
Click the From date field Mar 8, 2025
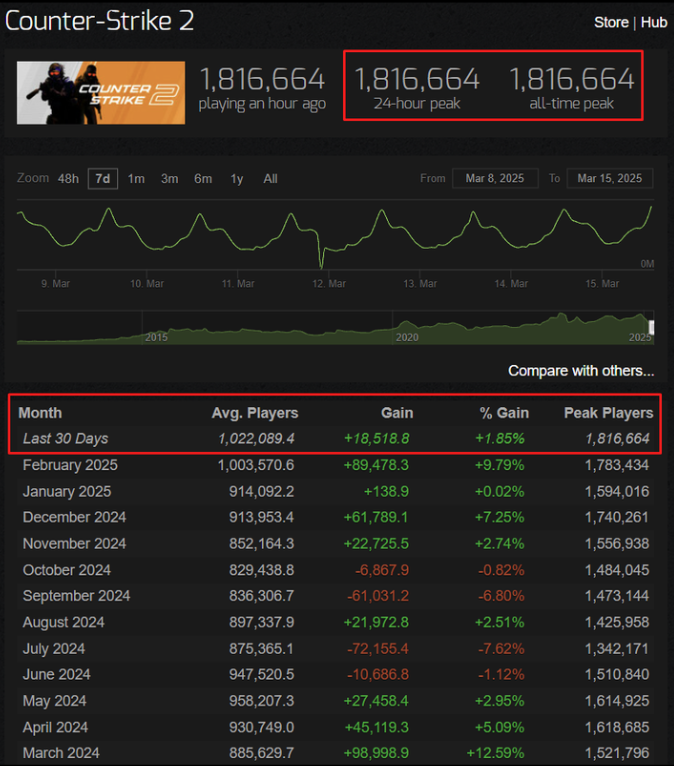(495, 178)
